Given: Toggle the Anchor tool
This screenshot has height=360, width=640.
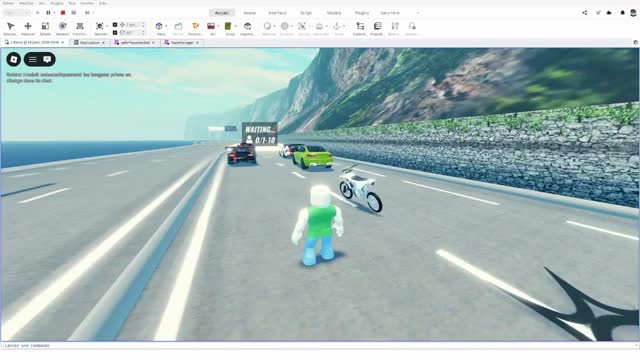Looking at the screenshot, I should pyautogui.click(x=336, y=26).
